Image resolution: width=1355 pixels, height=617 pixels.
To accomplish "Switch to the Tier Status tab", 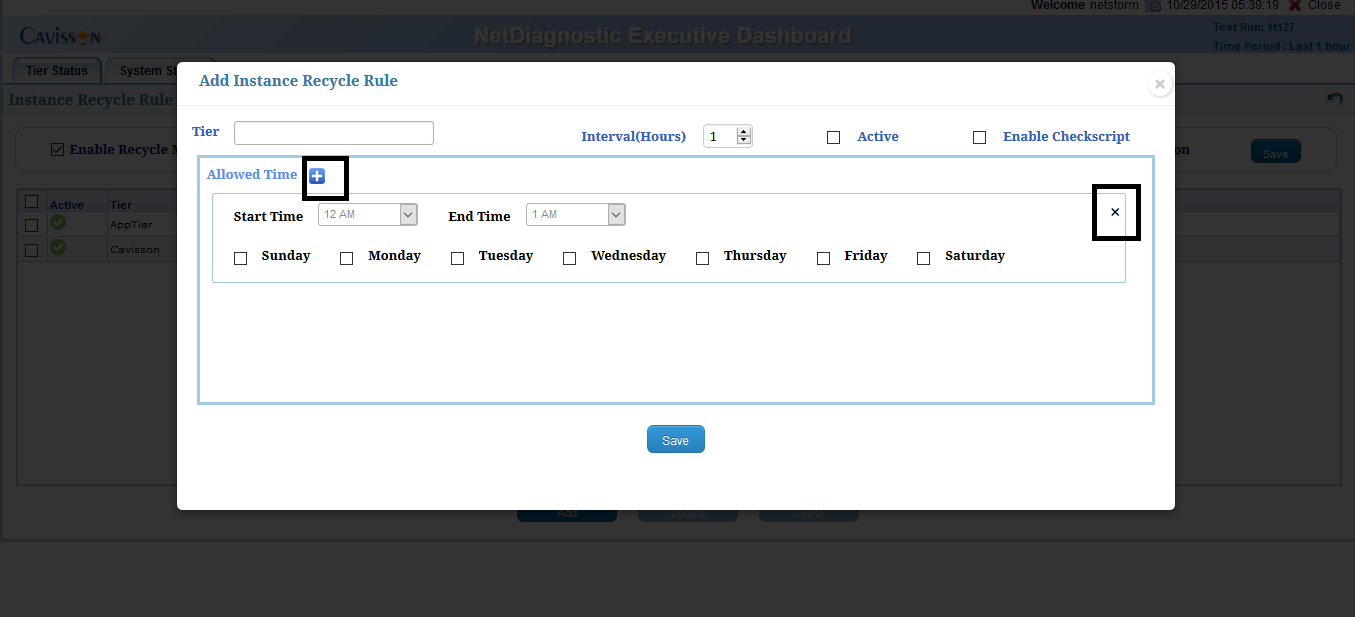I will coord(57,71).
